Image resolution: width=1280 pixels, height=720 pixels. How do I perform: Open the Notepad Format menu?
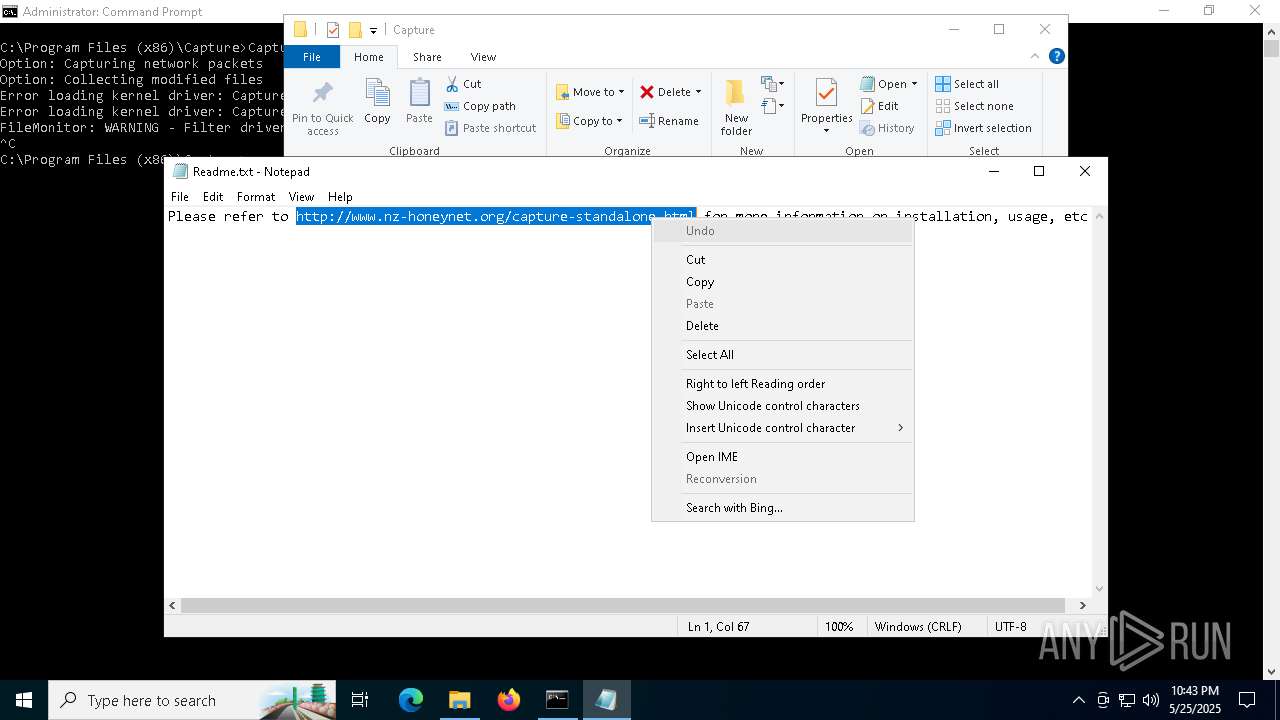coord(256,197)
